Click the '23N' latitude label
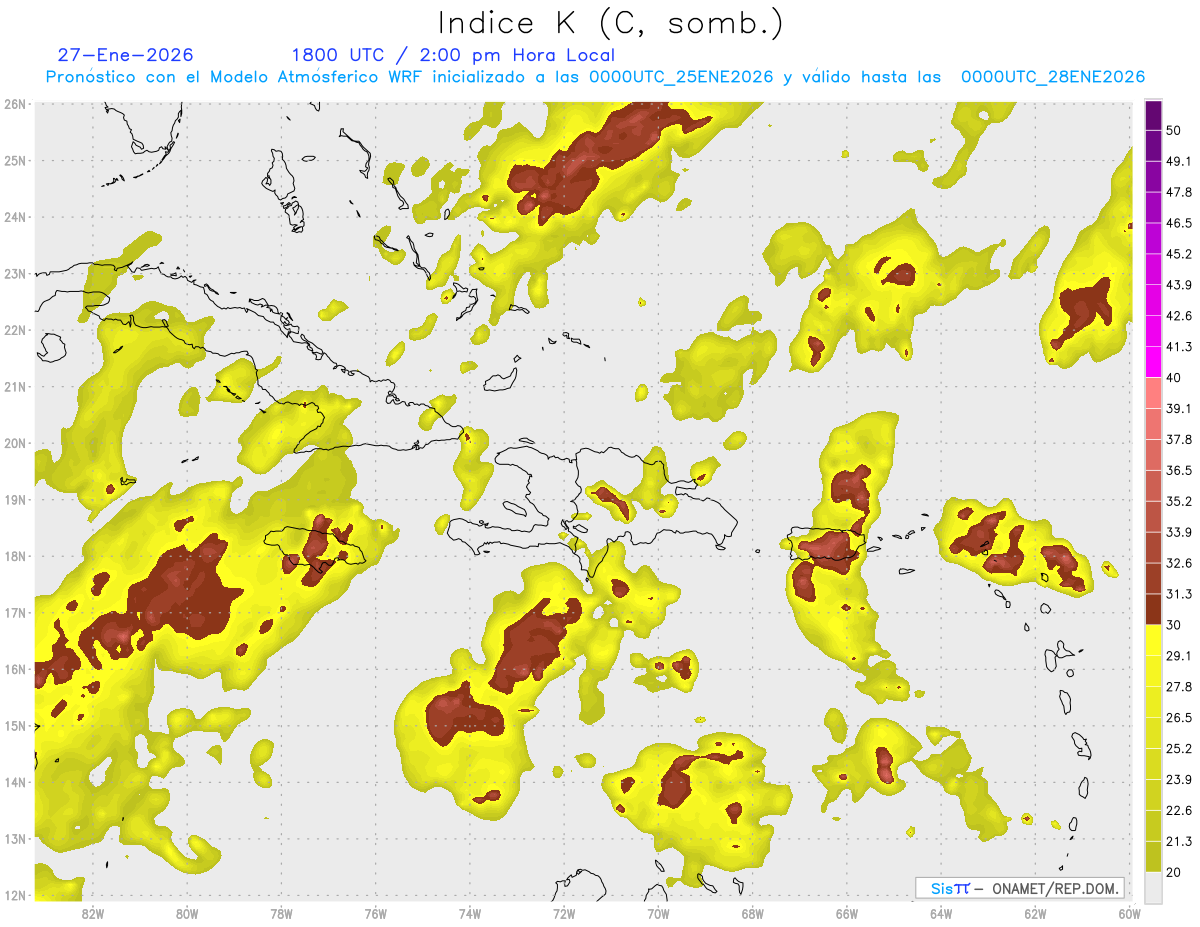 pyautogui.click(x=15, y=273)
